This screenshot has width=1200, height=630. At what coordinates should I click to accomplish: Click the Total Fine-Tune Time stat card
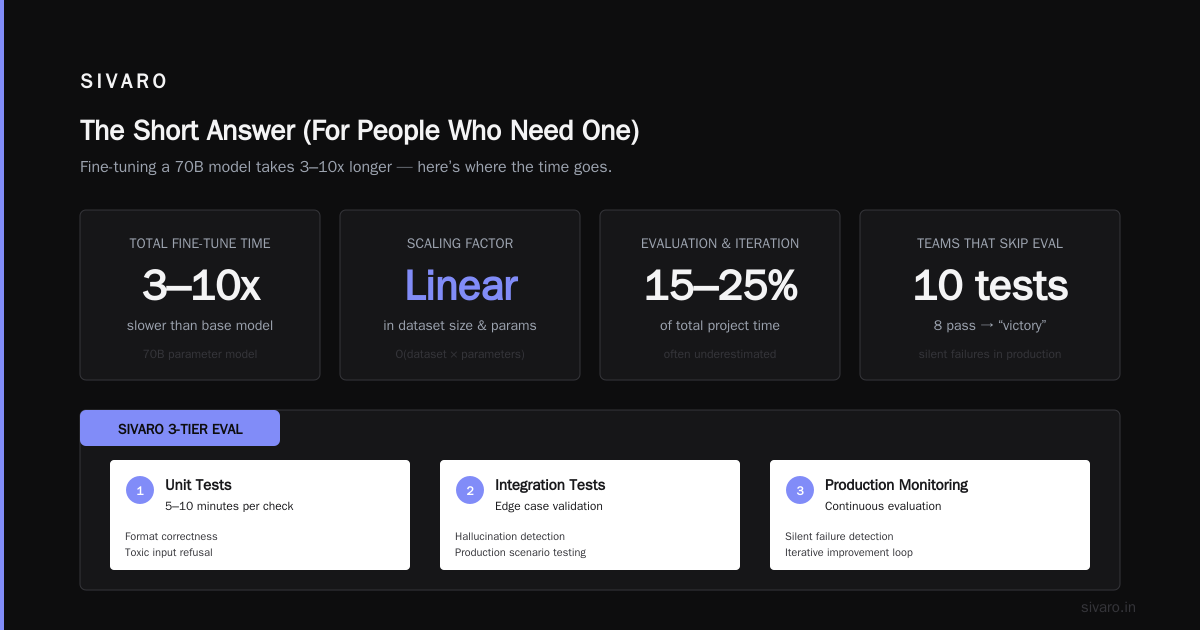tap(200, 295)
